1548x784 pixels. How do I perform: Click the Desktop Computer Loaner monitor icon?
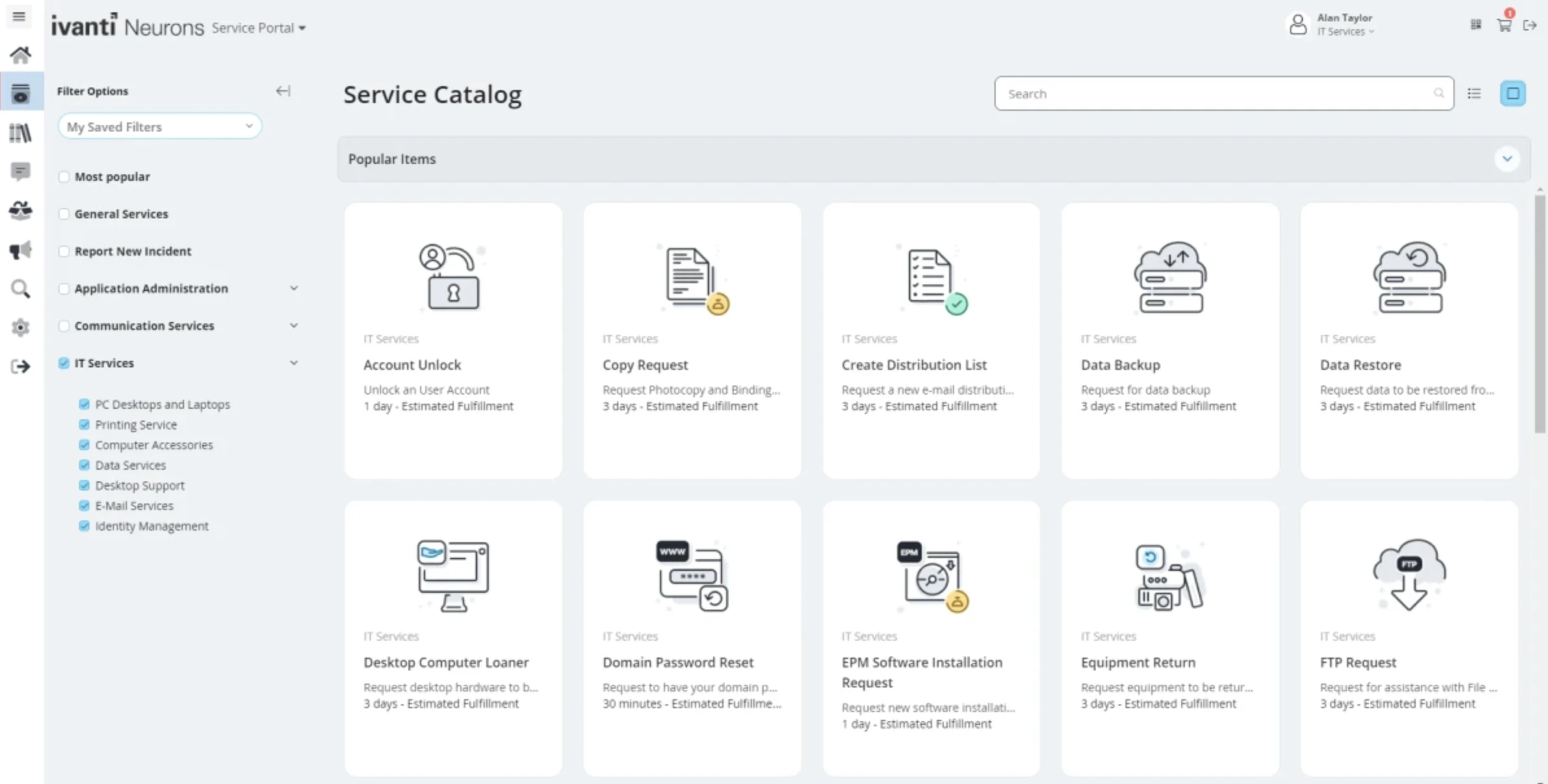[452, 575]
